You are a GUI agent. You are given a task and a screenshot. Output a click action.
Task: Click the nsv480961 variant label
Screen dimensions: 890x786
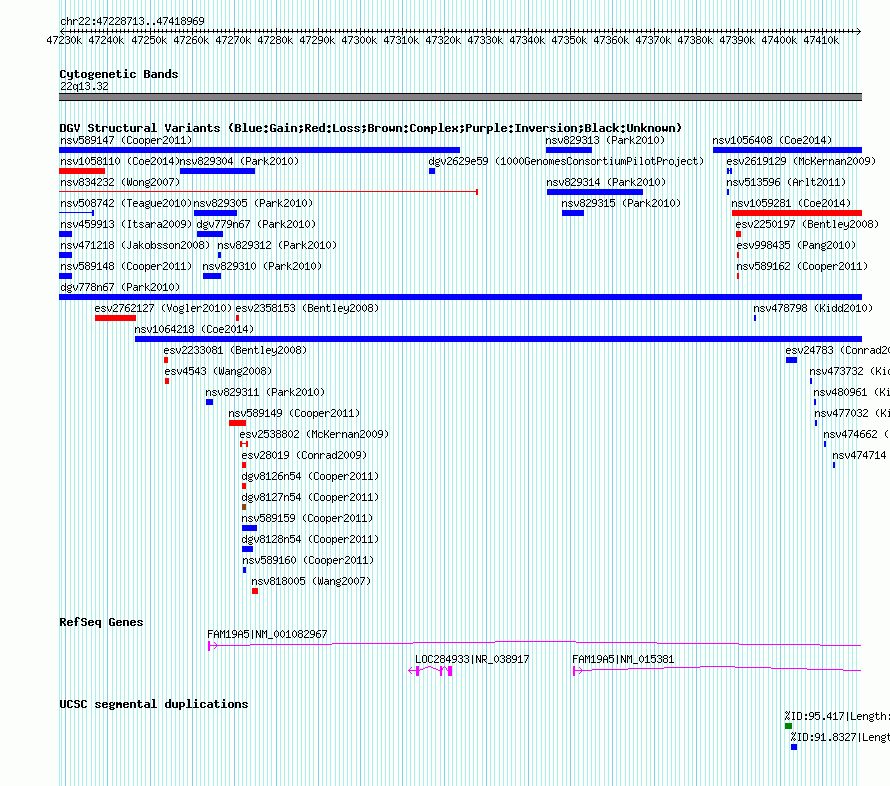point(851,392)
